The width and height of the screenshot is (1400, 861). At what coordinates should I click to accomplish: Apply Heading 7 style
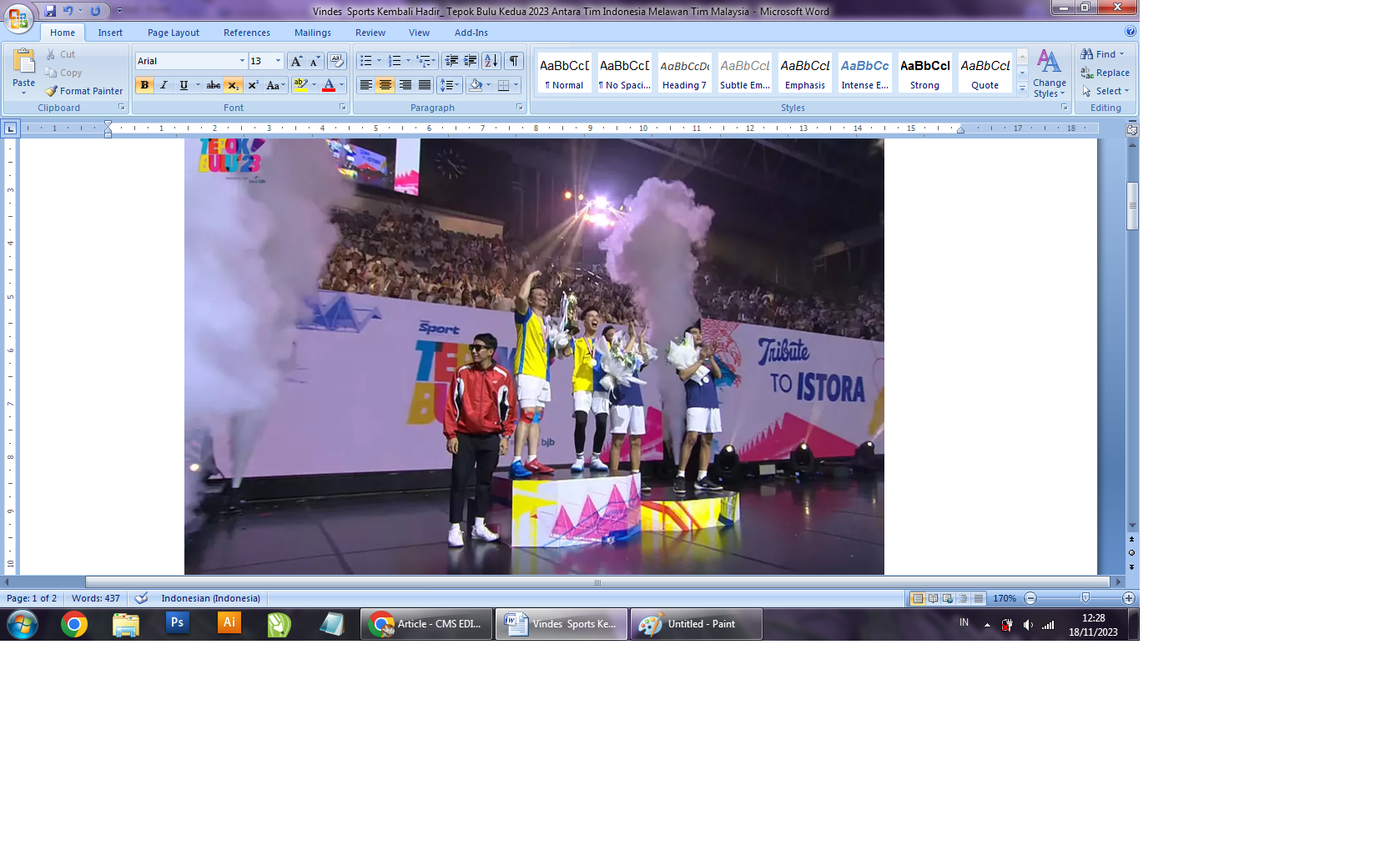[x=685, y=73]
